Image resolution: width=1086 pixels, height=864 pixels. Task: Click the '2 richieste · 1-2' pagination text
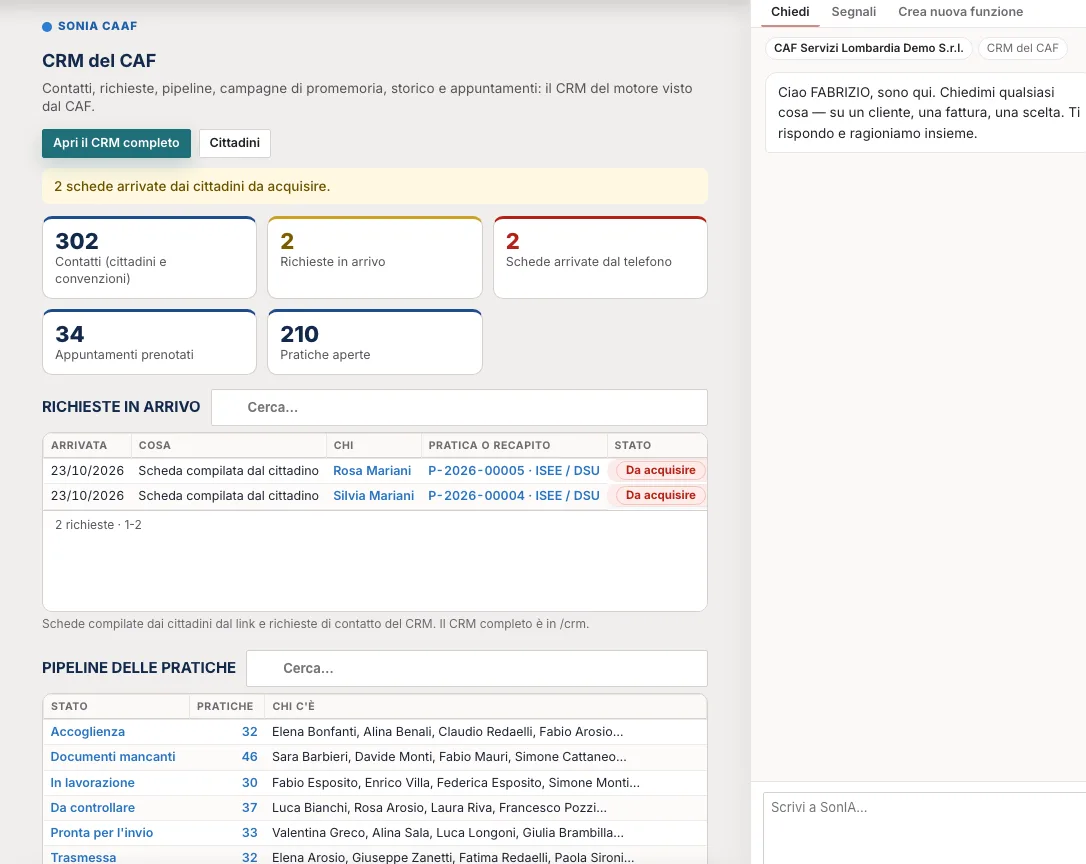pos(98,524)
